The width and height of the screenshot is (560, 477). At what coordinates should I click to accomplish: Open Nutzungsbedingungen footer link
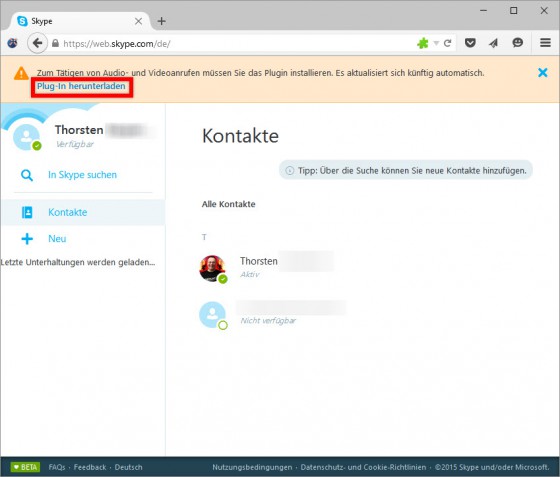252,467
